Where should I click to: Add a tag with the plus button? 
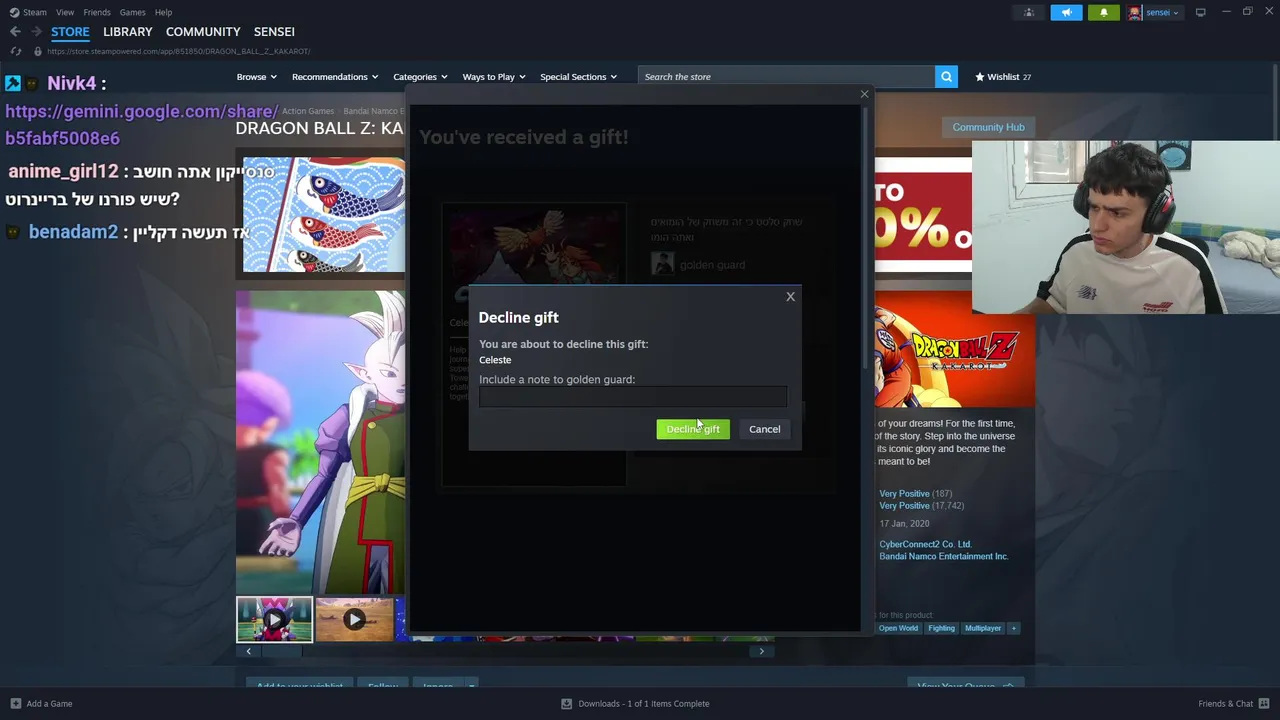point(1013,628)
